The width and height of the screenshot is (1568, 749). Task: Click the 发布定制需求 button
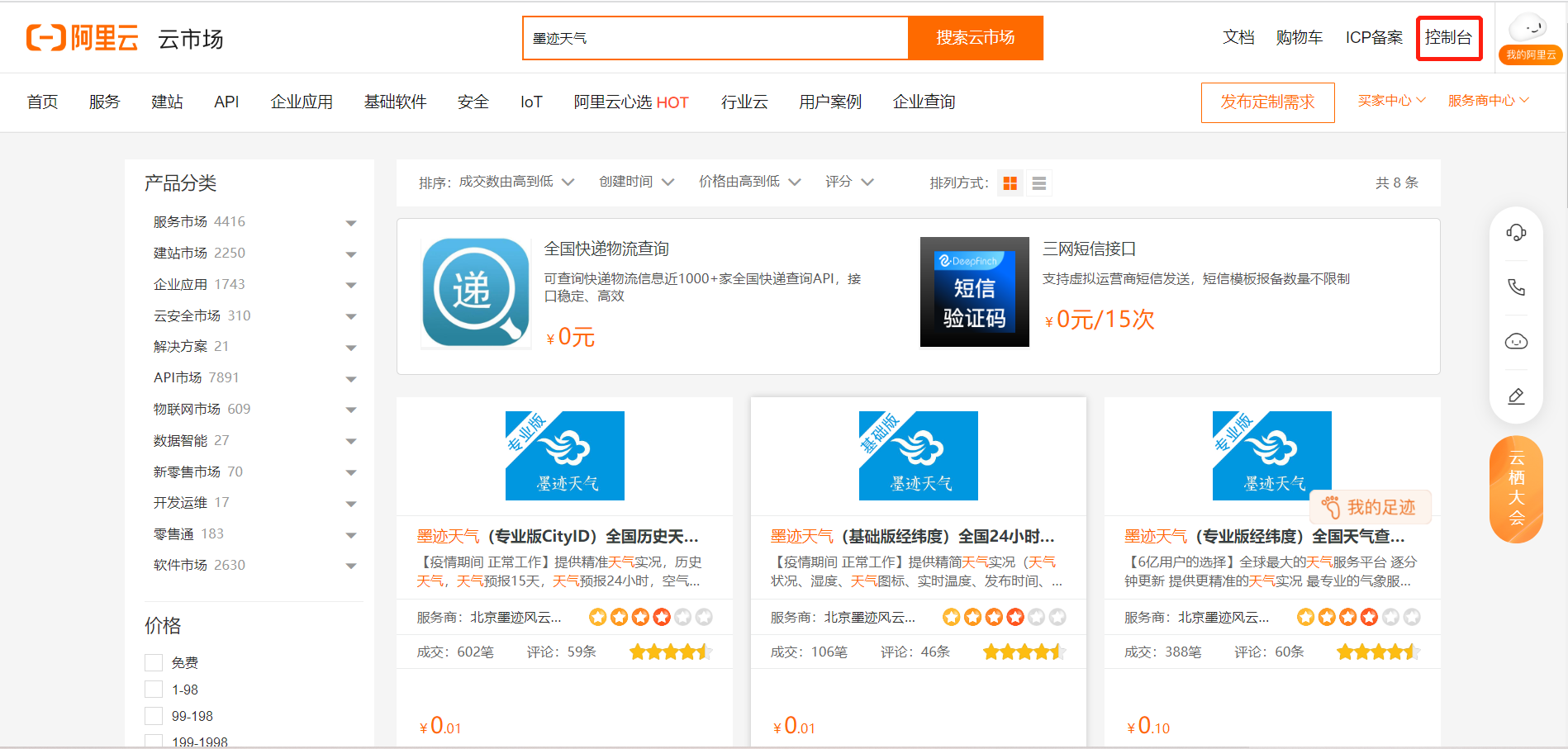[x=1268, y=102]
